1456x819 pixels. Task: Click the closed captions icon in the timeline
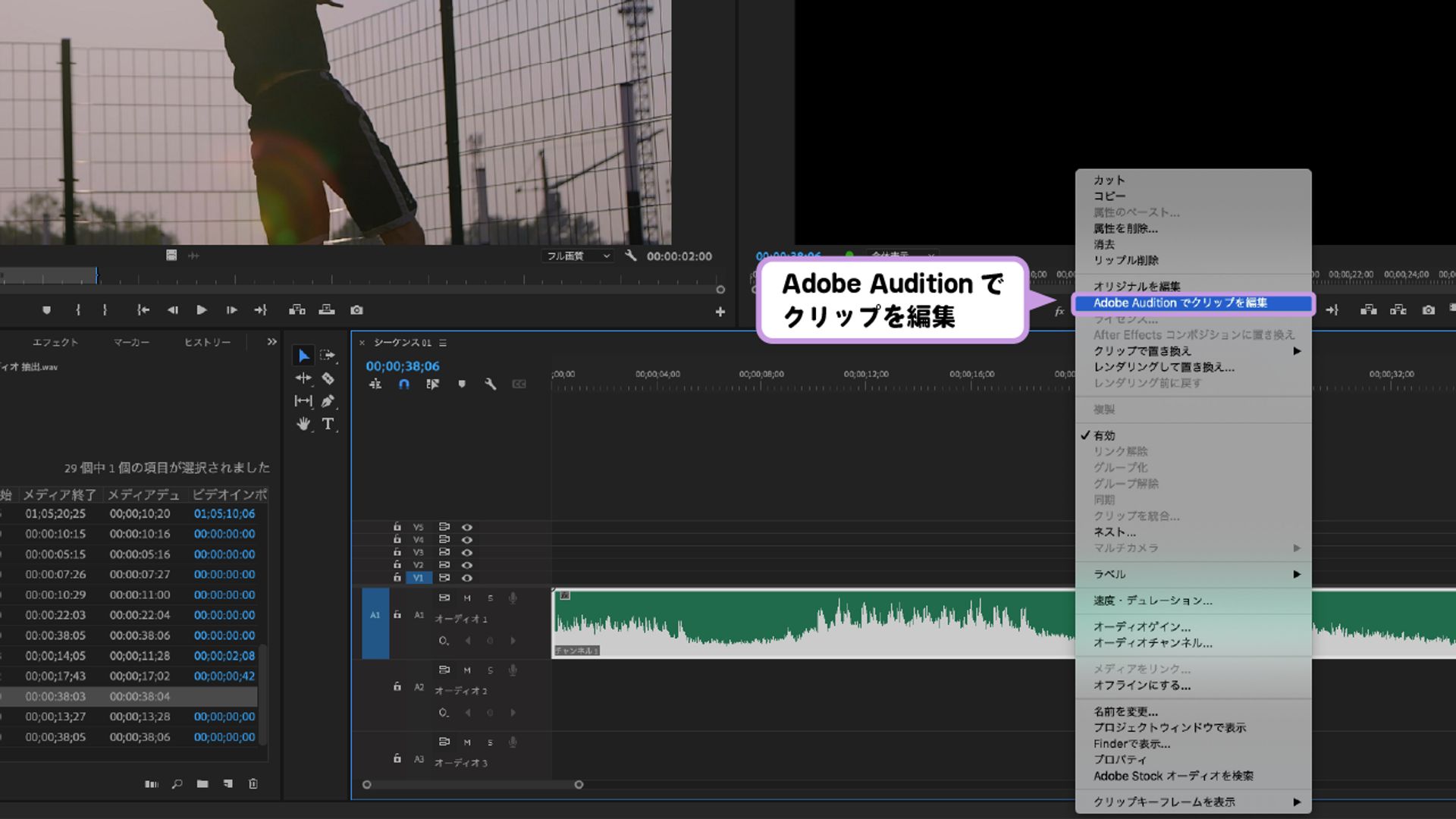(519, 384)
